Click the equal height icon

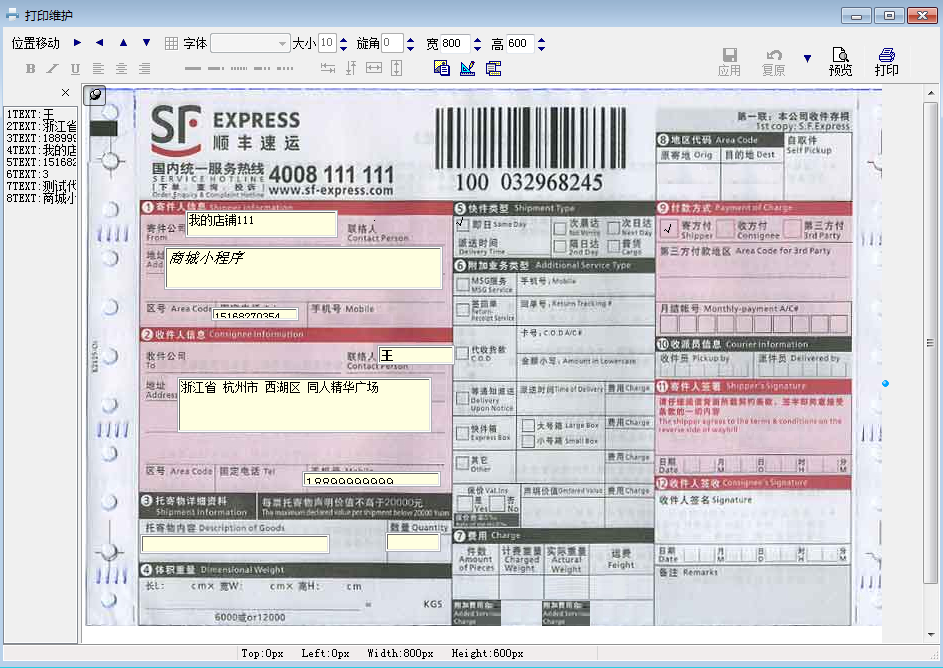396,69
